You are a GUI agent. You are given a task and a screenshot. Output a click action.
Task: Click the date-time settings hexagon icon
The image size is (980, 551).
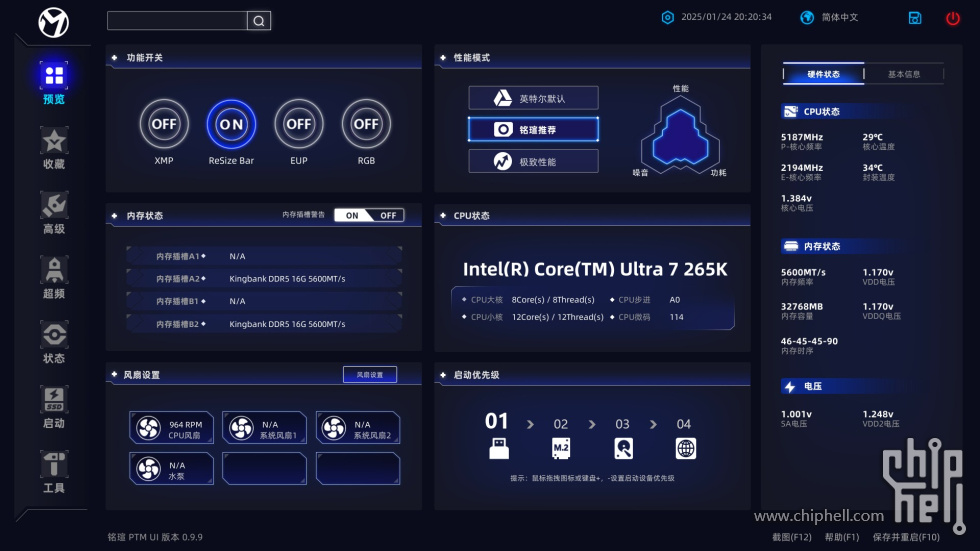click(668, 17)
